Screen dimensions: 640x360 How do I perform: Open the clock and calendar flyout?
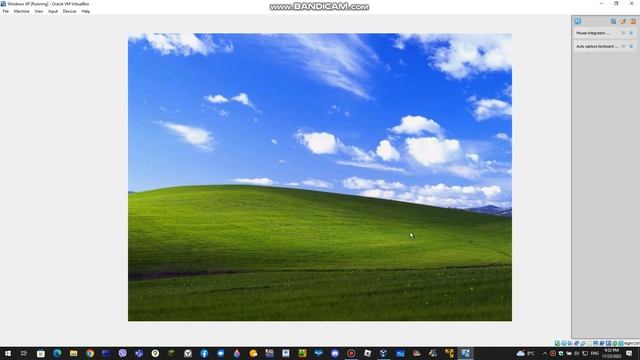pos(611,353)
